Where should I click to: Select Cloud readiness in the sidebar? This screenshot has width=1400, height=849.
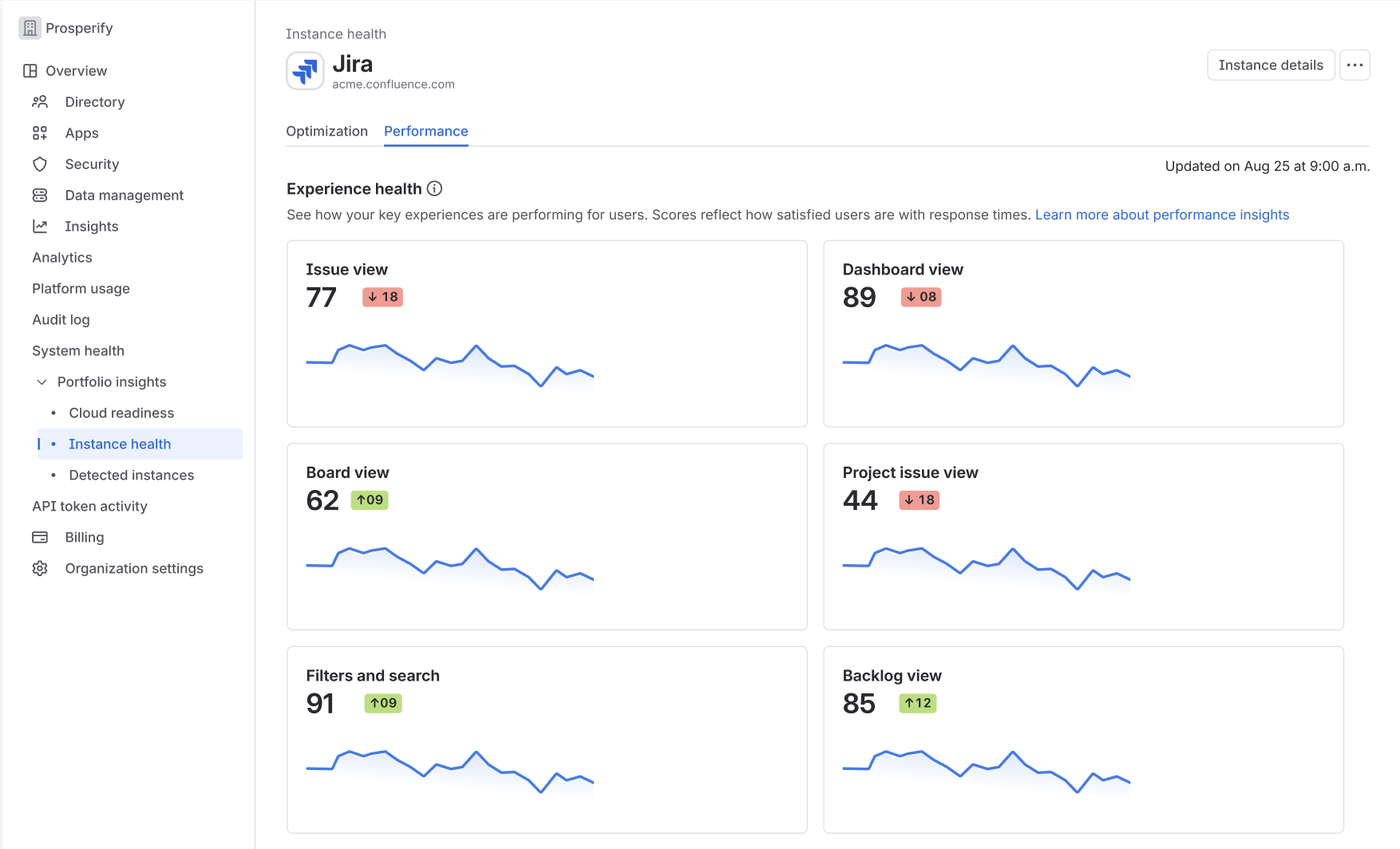[121, 413]
